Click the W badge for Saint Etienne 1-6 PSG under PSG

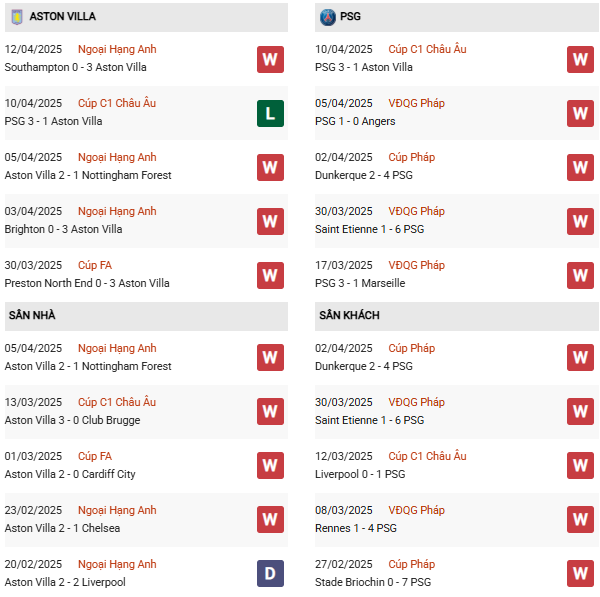[580, 221]
